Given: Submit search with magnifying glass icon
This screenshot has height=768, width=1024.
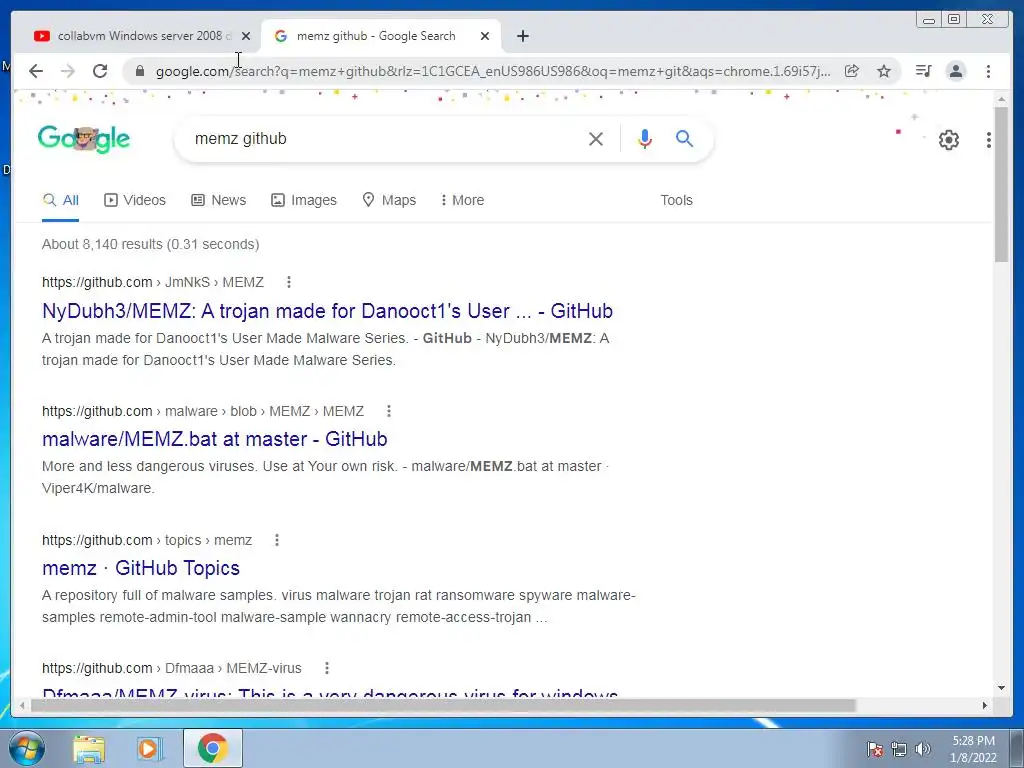Looking at the screenshot, I should click(x=684, y=138).
